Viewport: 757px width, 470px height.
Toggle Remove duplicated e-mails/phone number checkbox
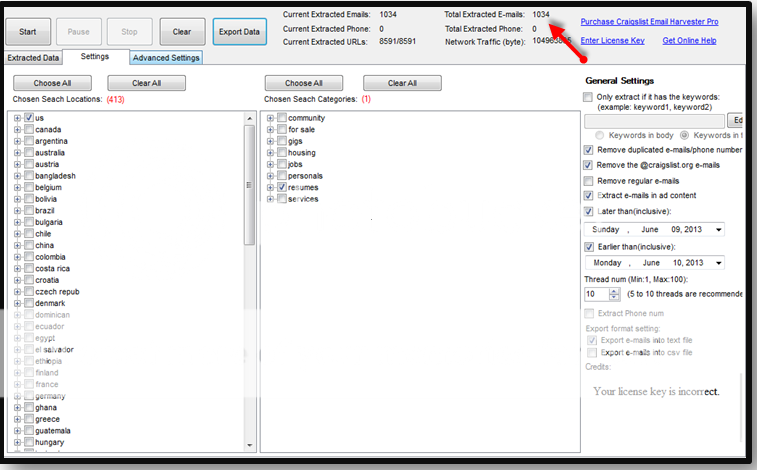[x=588, y=150]
